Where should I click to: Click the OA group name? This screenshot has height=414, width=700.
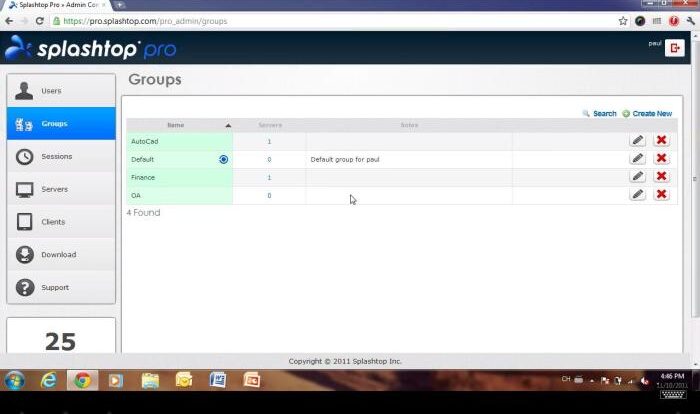pyautogui.click(x=136, y=196)
